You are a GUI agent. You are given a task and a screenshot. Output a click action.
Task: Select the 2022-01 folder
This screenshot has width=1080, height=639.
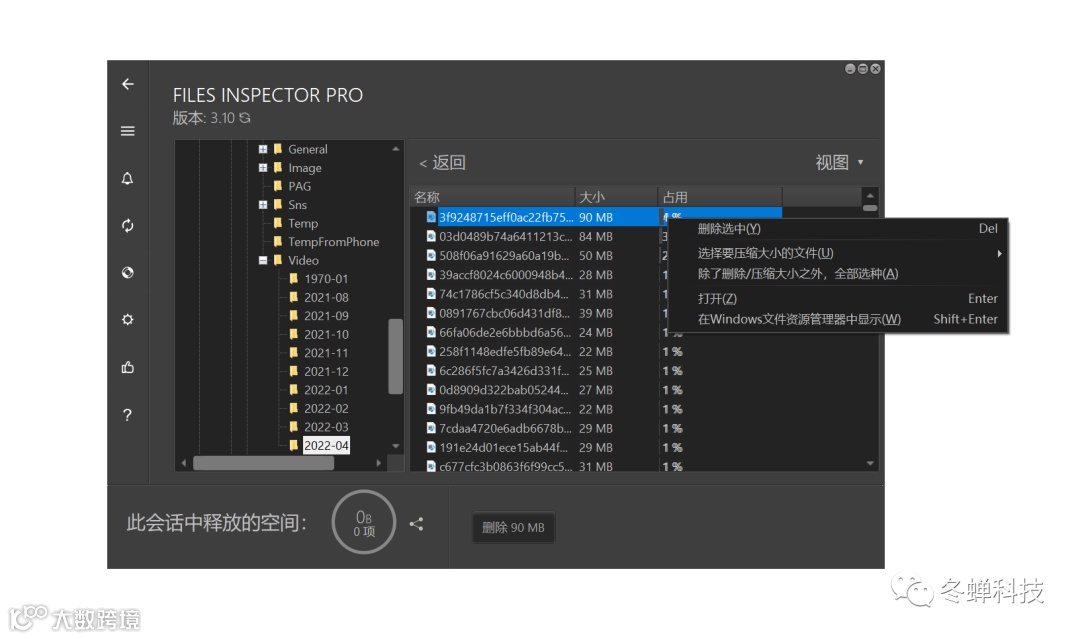(326, 390)
